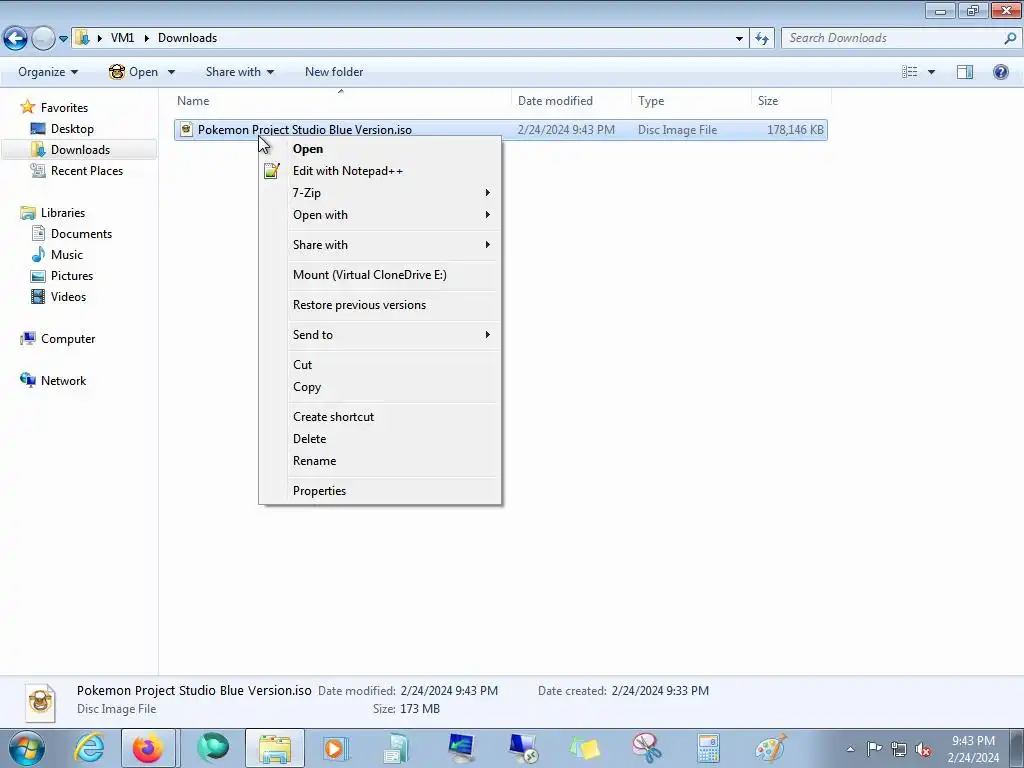Viewport: 1024px width, 768px height.
Task: Select Favorites in the navigation pane
Action: [64, 108]
